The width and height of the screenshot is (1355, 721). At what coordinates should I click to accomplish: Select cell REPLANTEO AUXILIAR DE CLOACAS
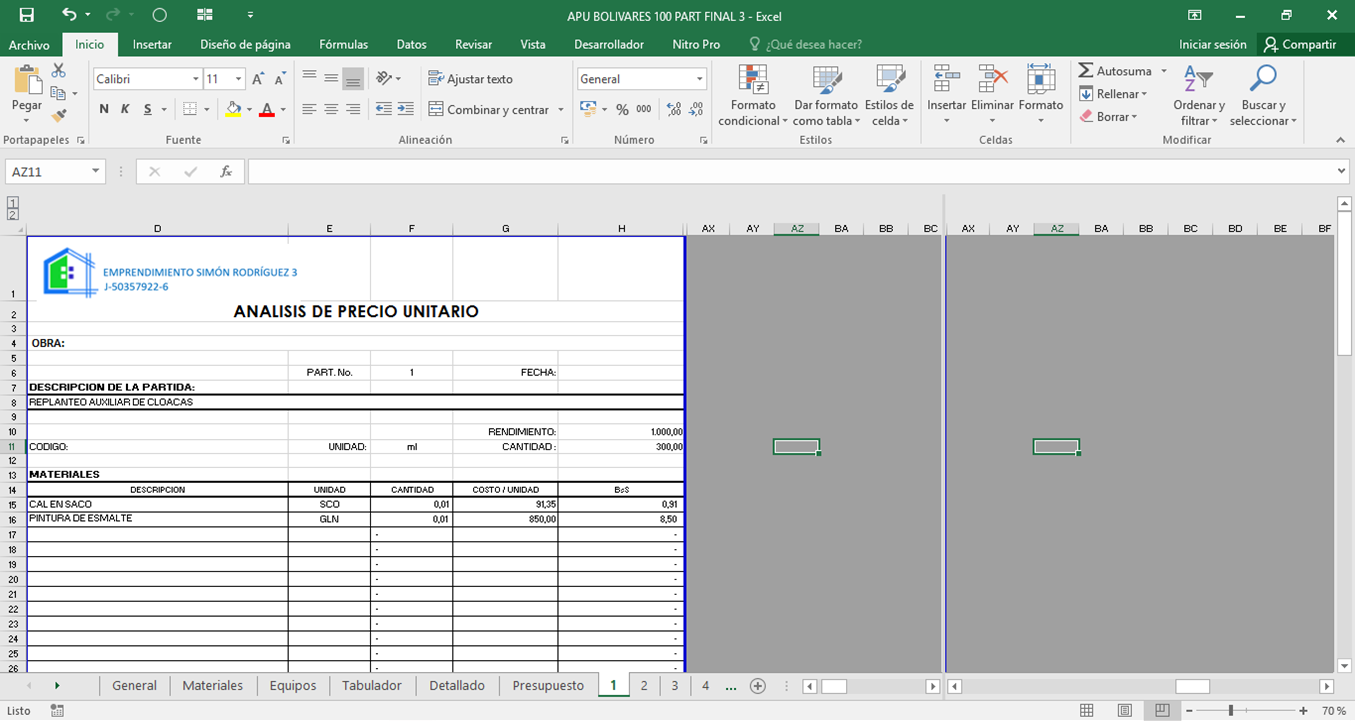point(355,402)
